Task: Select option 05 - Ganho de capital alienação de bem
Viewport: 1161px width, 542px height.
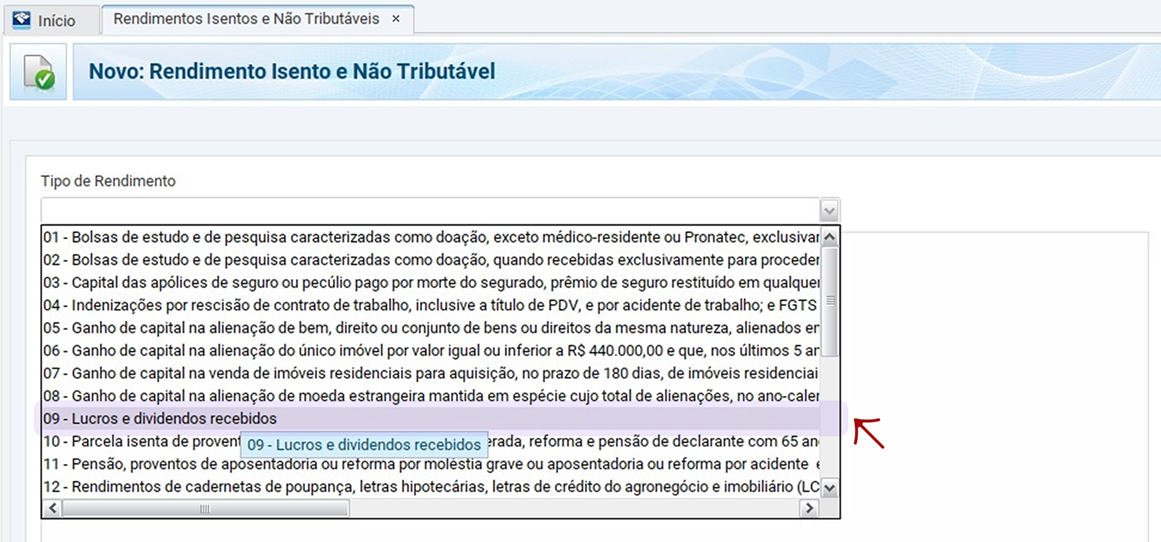Action: pyautogui.click(x=431, y=328)
